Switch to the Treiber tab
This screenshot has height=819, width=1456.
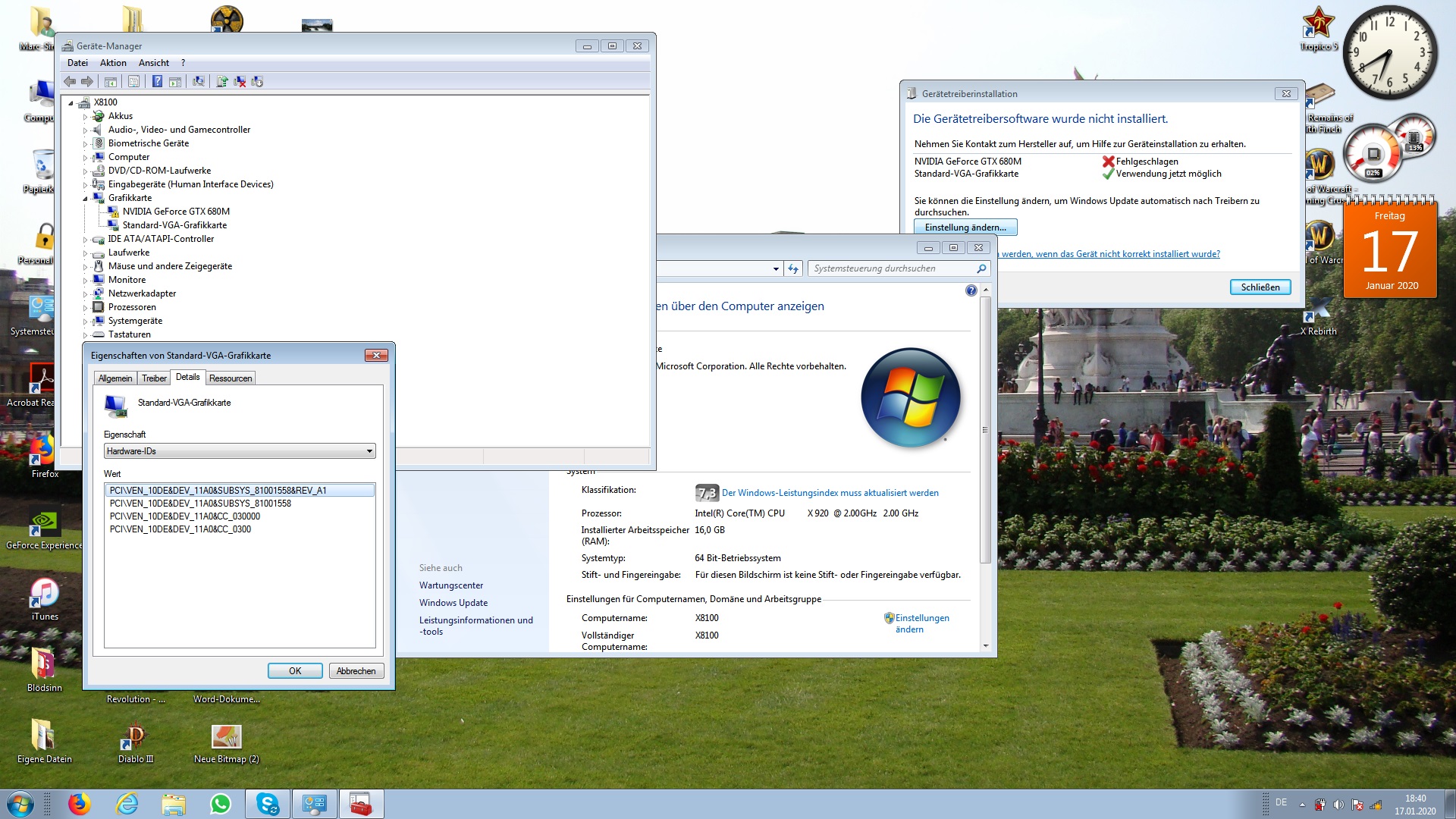154,378
